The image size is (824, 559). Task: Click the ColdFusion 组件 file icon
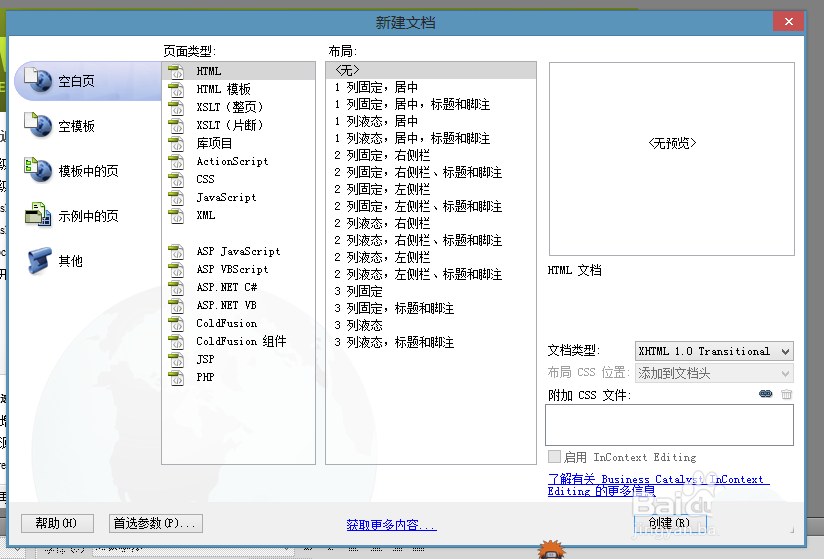point(177,341)
